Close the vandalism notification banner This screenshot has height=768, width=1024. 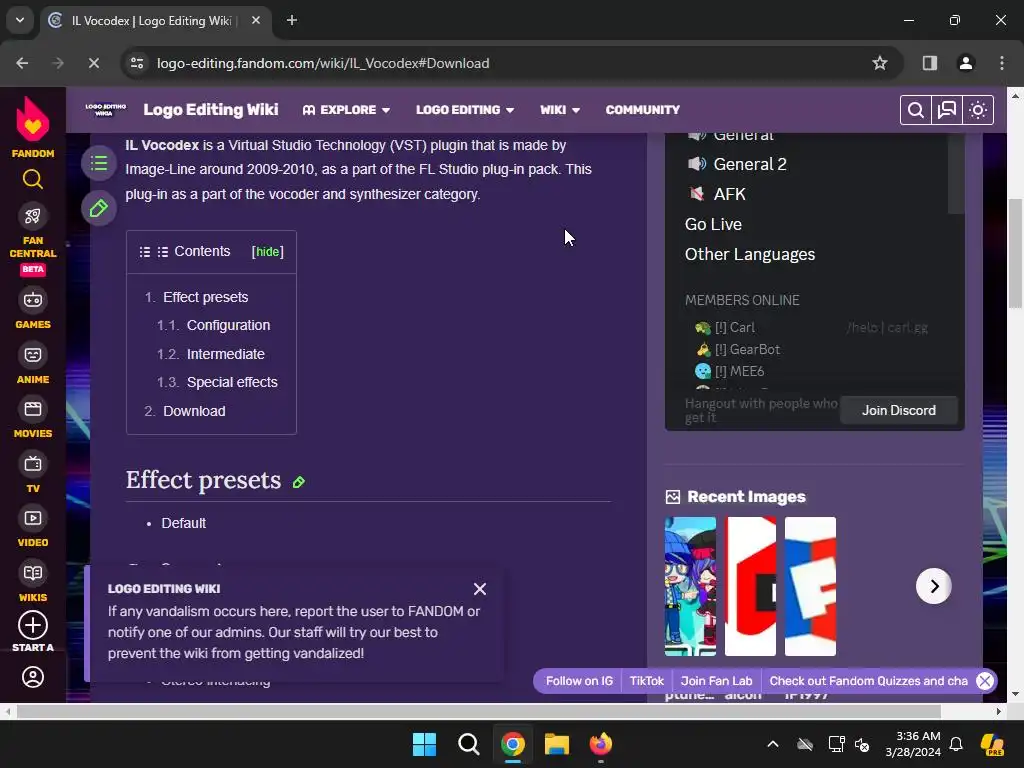(x=480, y=589)
